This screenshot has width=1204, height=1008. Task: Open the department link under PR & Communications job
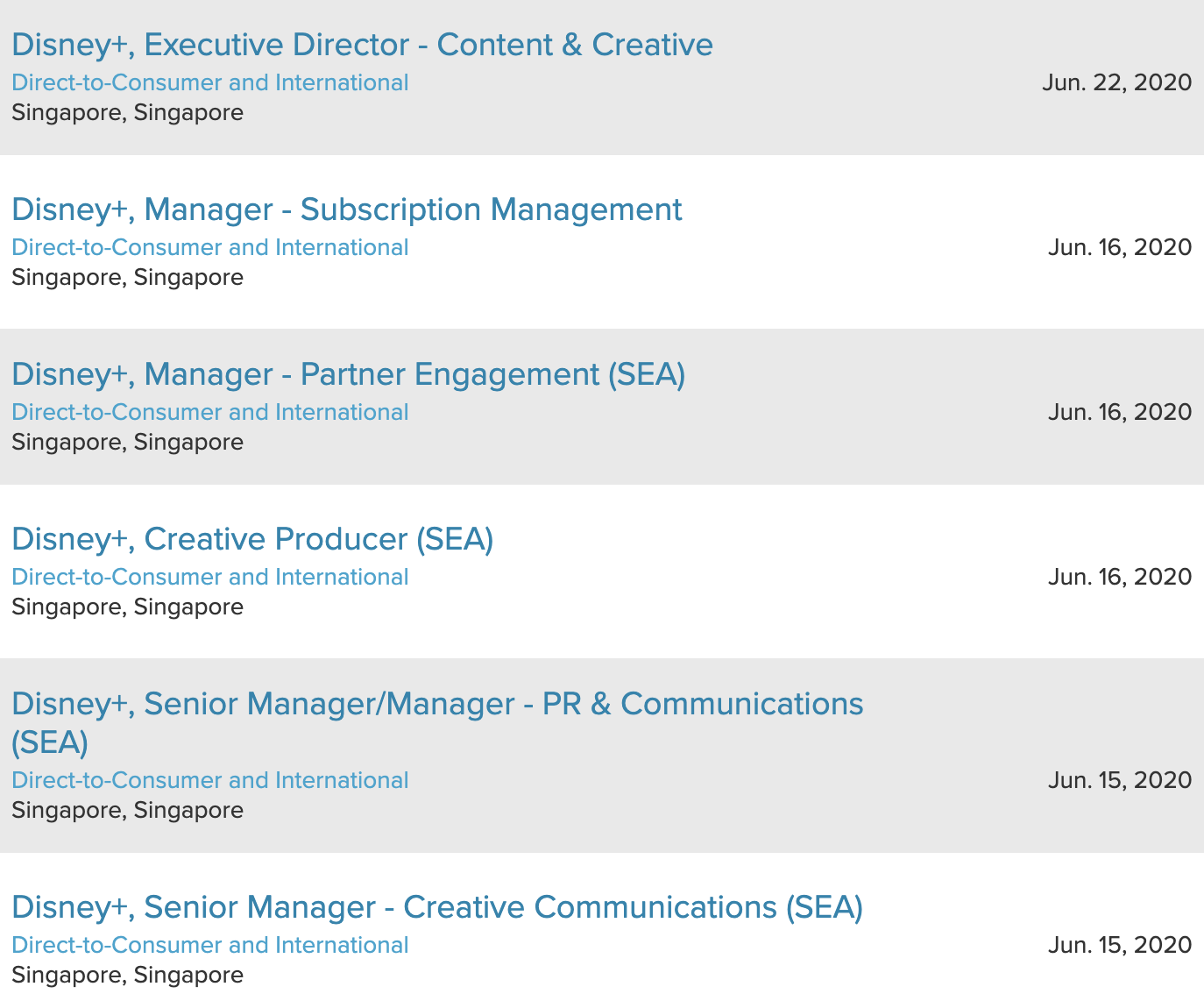click(x=209, y=781)
